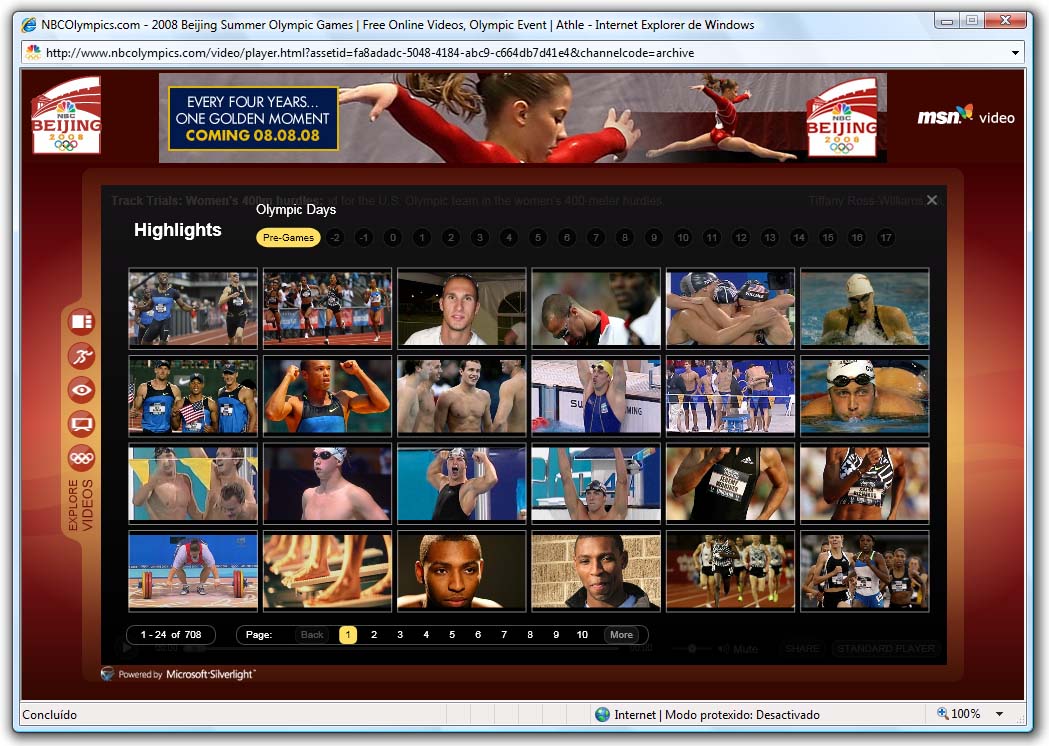This screenshot has width=1049, height=746.
Task: Choose Olympic day 17
Action: point(886,238)
